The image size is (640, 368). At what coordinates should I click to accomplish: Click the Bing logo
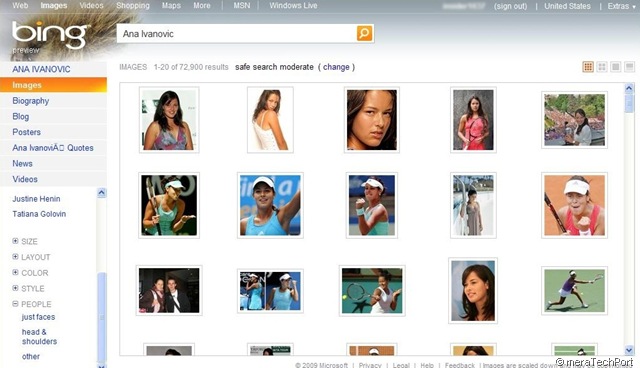pyautogui.click(x=50, y=35)
